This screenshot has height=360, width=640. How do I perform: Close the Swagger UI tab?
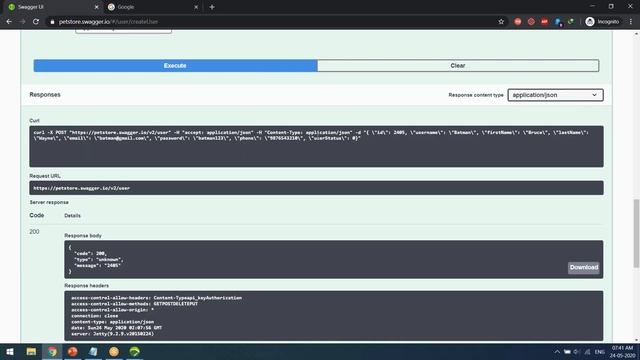96,7
